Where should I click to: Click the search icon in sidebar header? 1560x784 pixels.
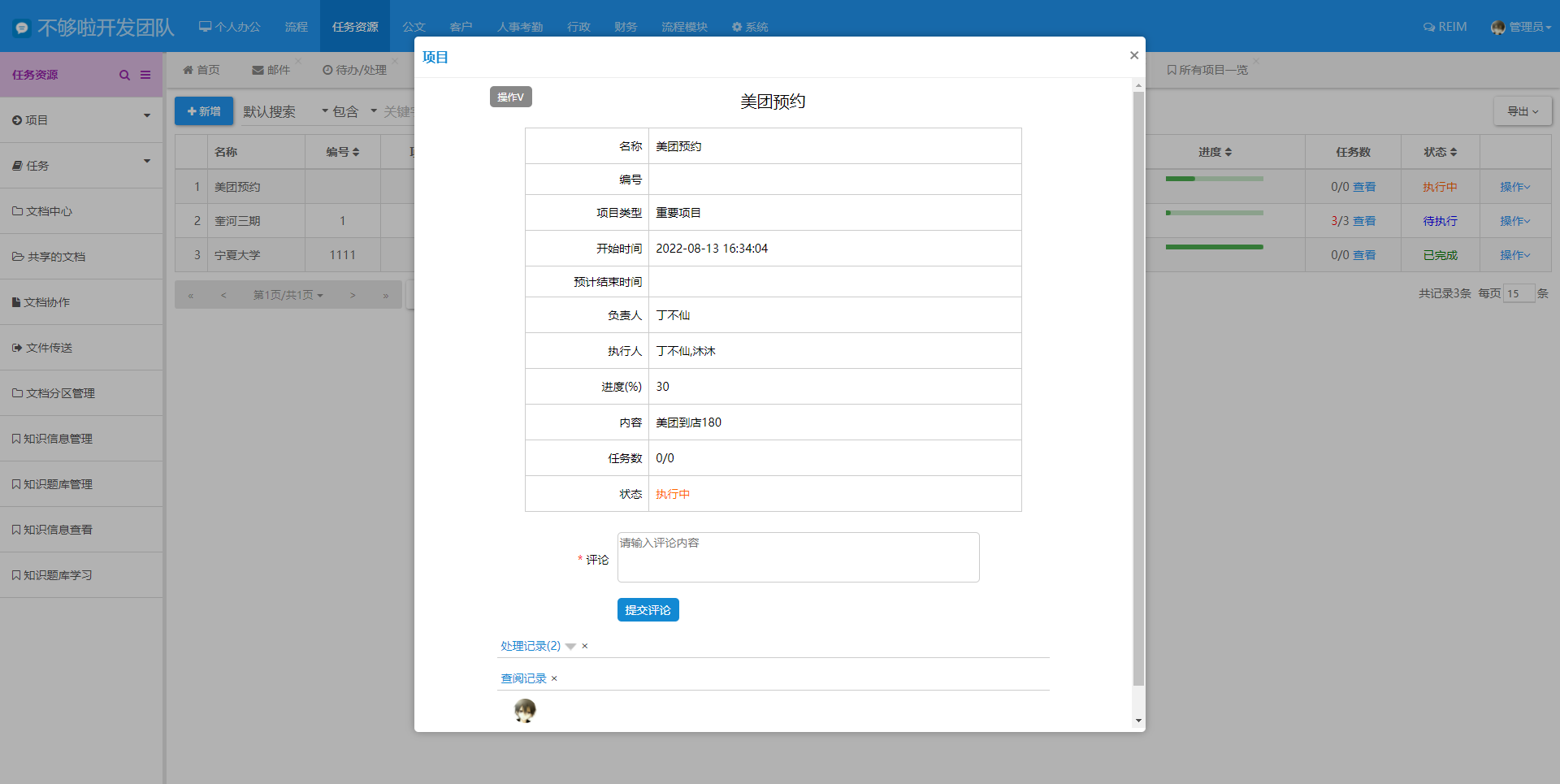coord(124,75)
